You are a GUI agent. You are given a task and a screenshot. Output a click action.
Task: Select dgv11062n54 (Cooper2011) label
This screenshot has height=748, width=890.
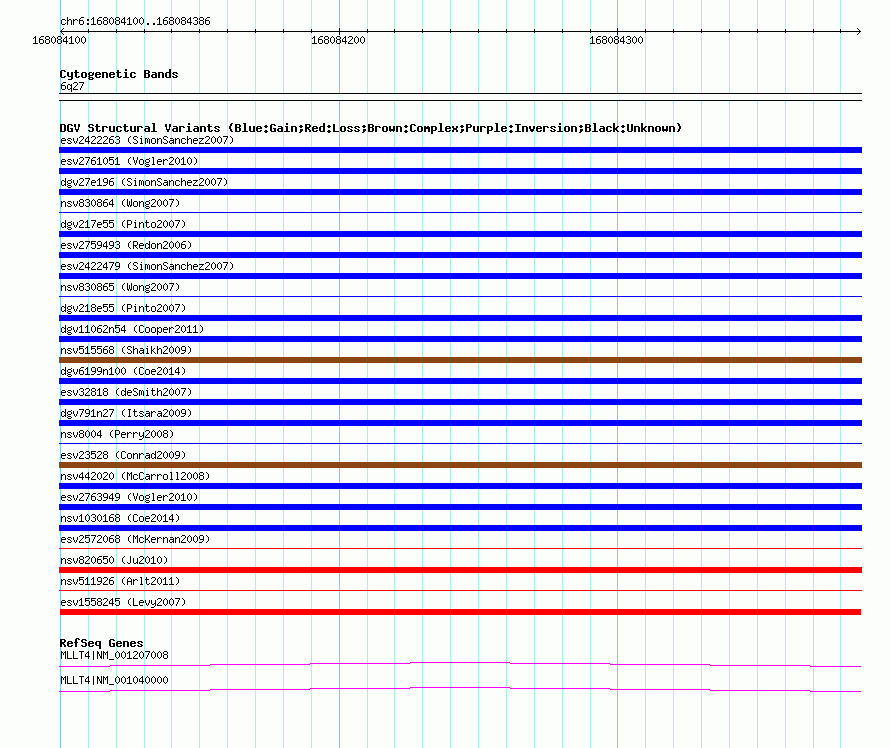pos(132,329)
